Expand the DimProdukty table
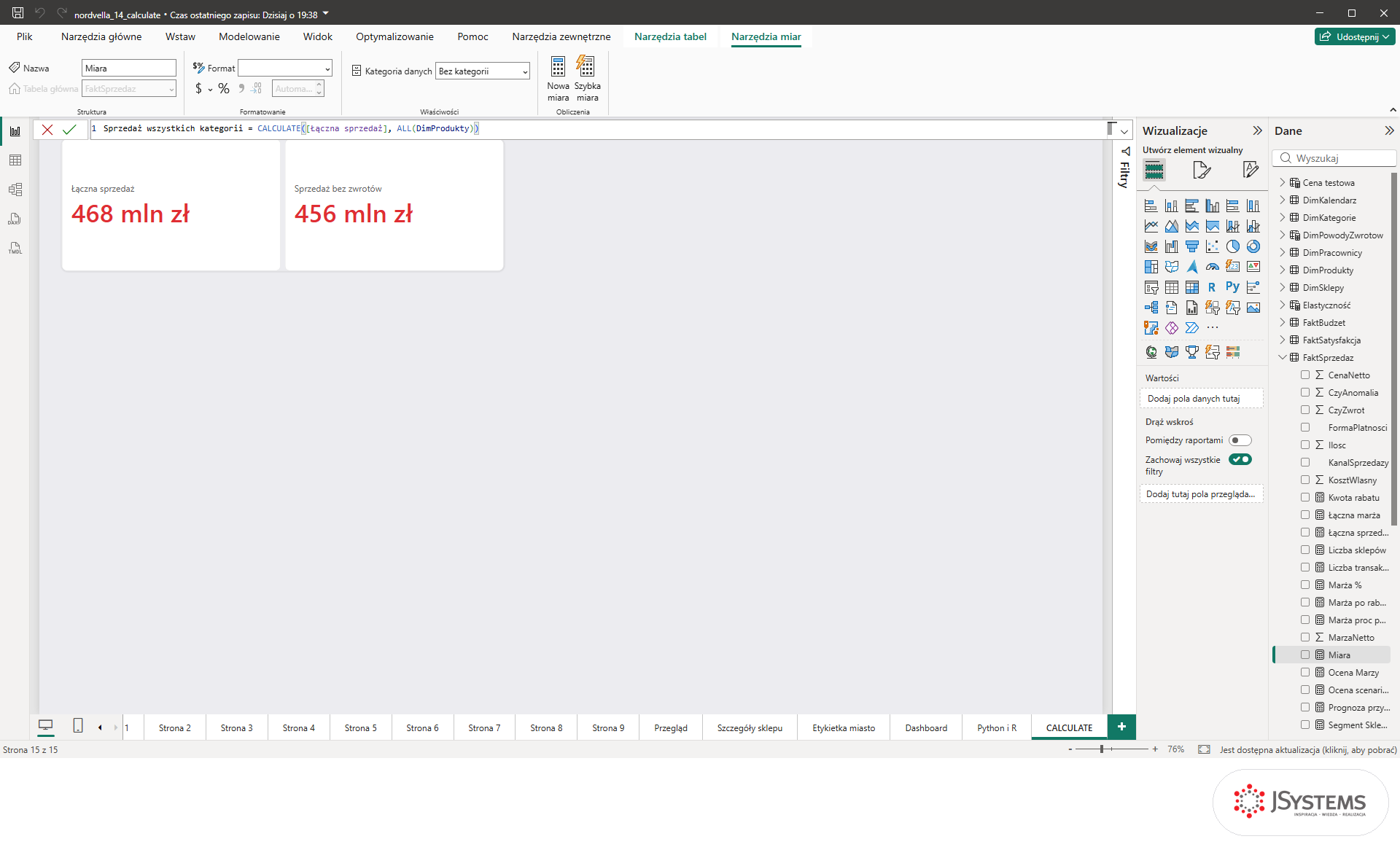Image resolution: width=1400 pixels, height=847 pixels. 1283,270
